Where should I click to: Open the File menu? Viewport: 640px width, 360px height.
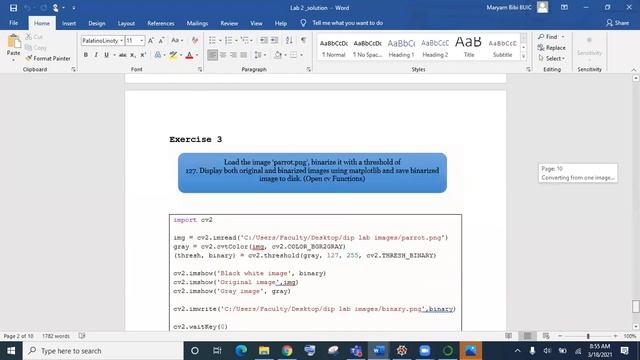coord(13,23)
